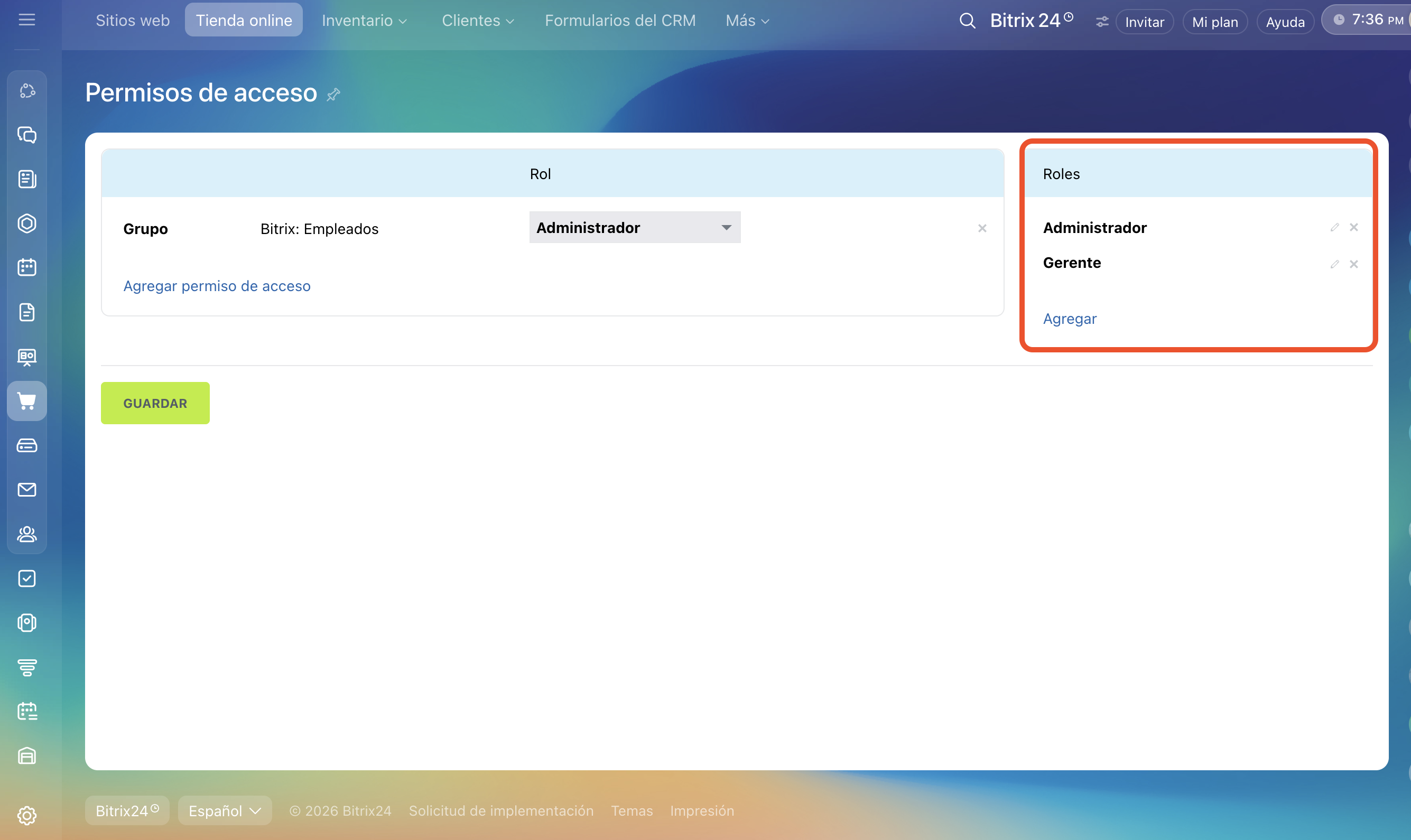Screen dimensions: 1411x840
Task: Edit the Administrador role with the pencil icon
Action: [x=1334, y=227]
